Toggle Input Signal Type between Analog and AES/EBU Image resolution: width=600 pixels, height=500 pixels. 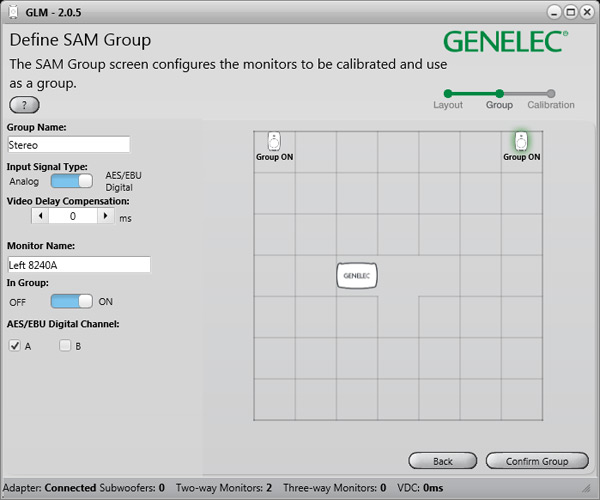pos(71,181)
